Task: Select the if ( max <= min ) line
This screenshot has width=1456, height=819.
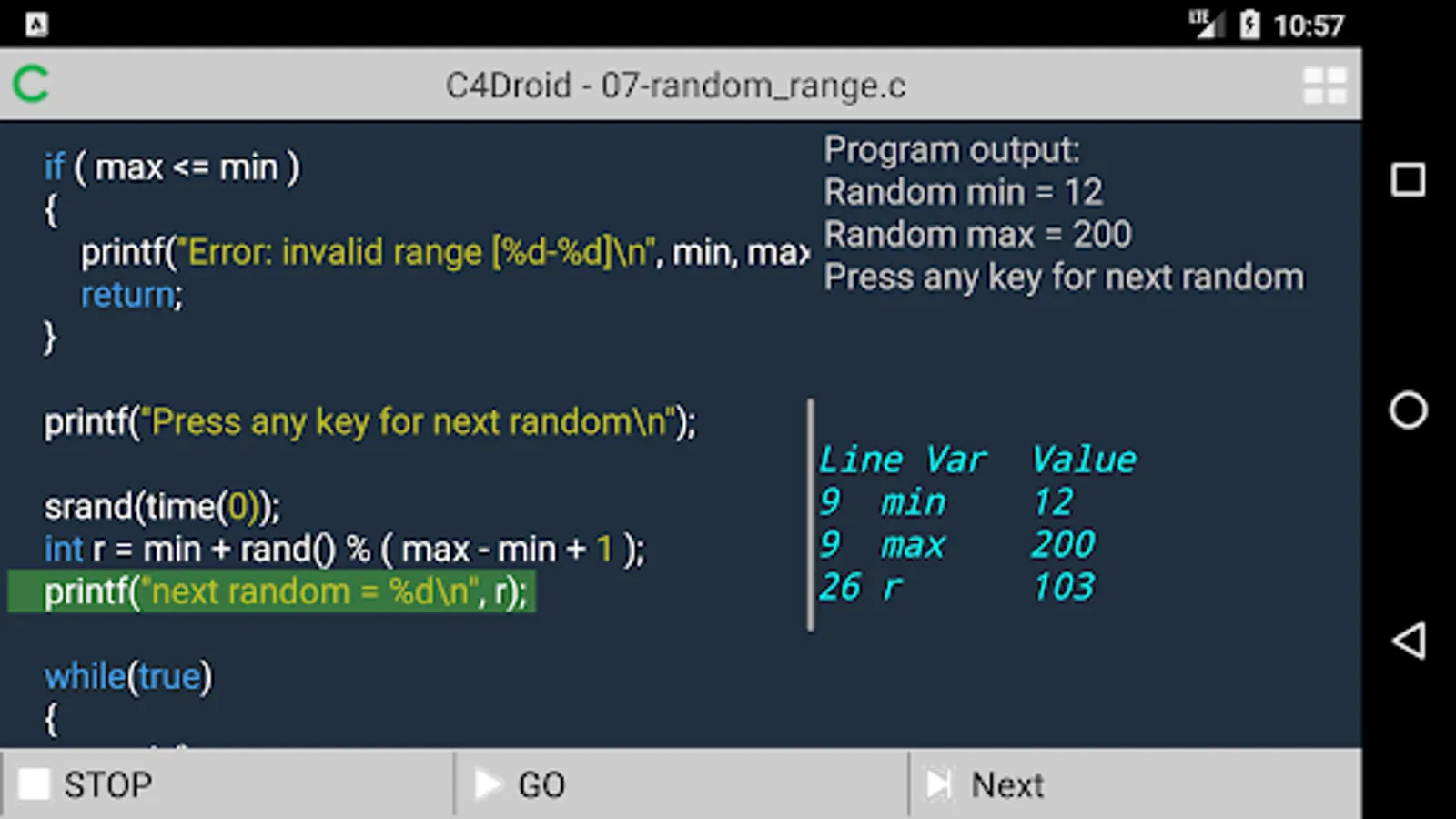Action: coord(172,167)
